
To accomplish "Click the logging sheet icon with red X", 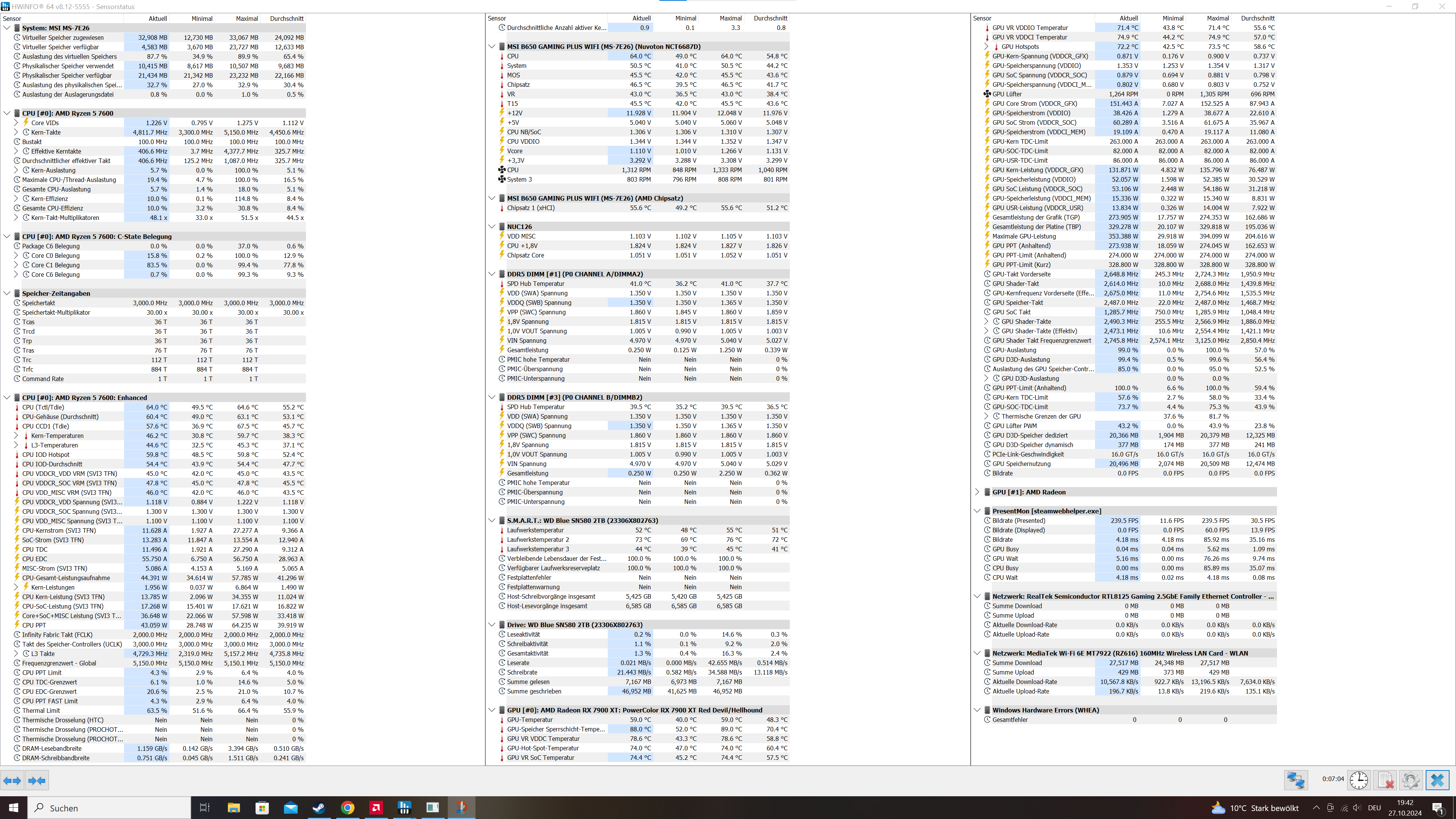I will pos(1385,781).
